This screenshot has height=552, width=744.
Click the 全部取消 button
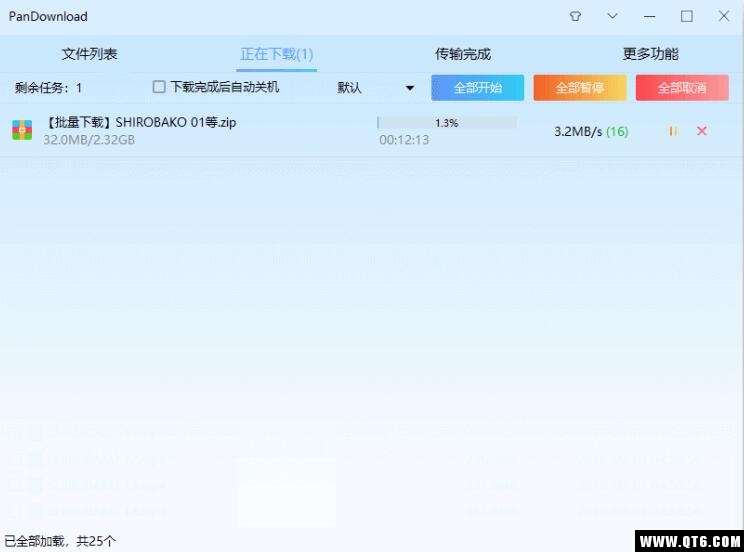click(x=682, y=87)
